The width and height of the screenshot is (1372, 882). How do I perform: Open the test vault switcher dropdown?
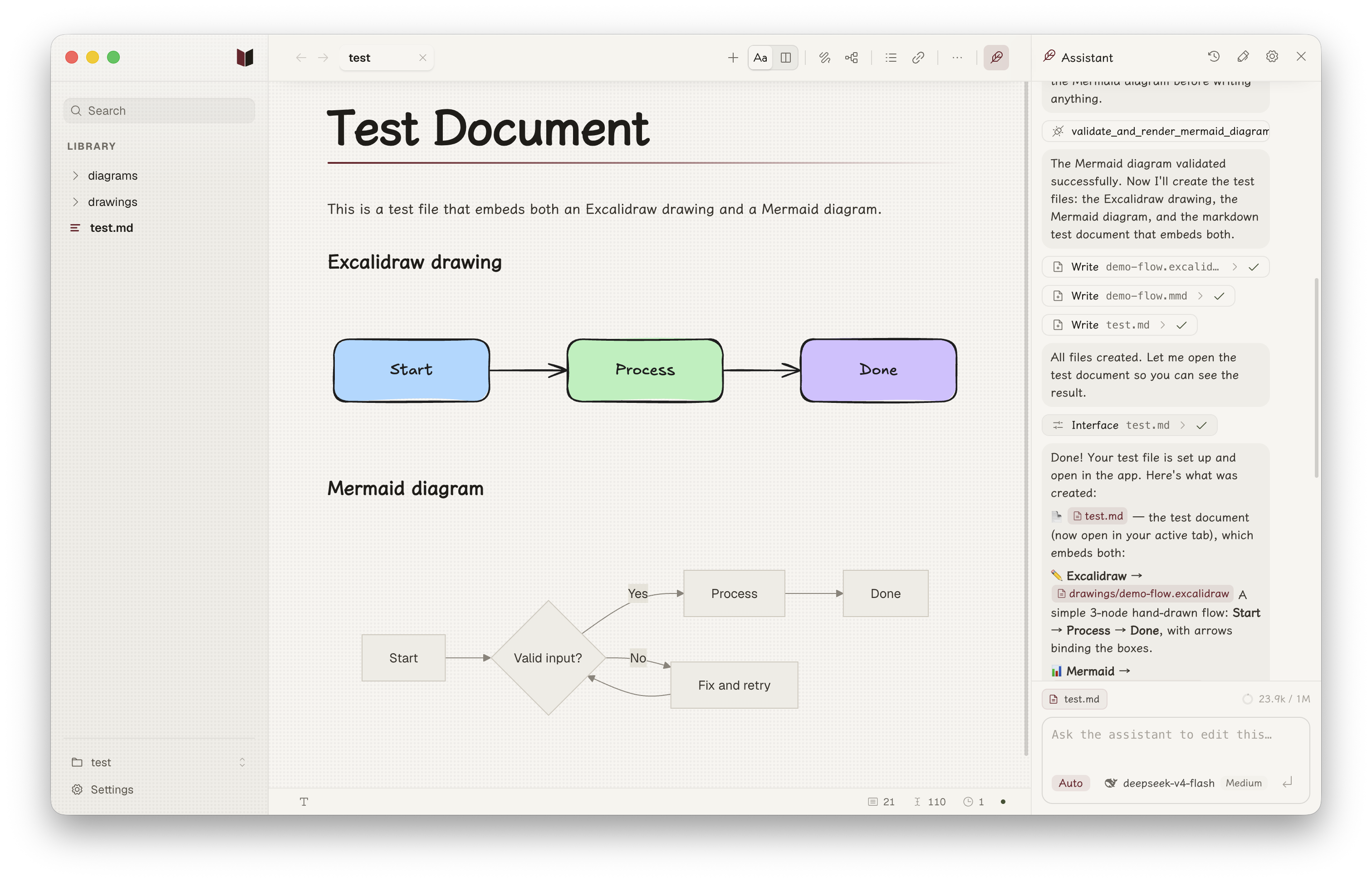click(159, 762)
